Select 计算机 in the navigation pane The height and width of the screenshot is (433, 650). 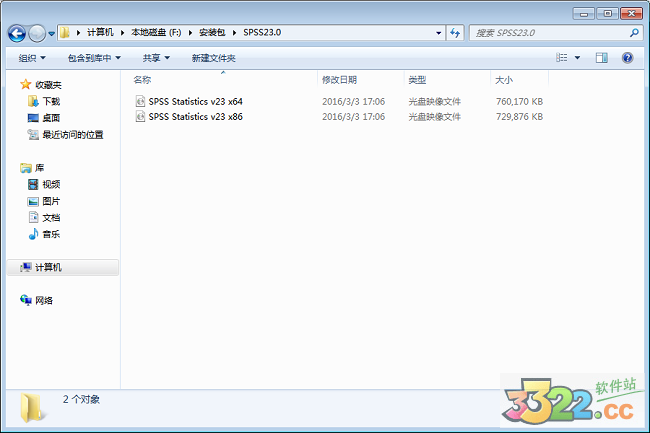[49, 268]
